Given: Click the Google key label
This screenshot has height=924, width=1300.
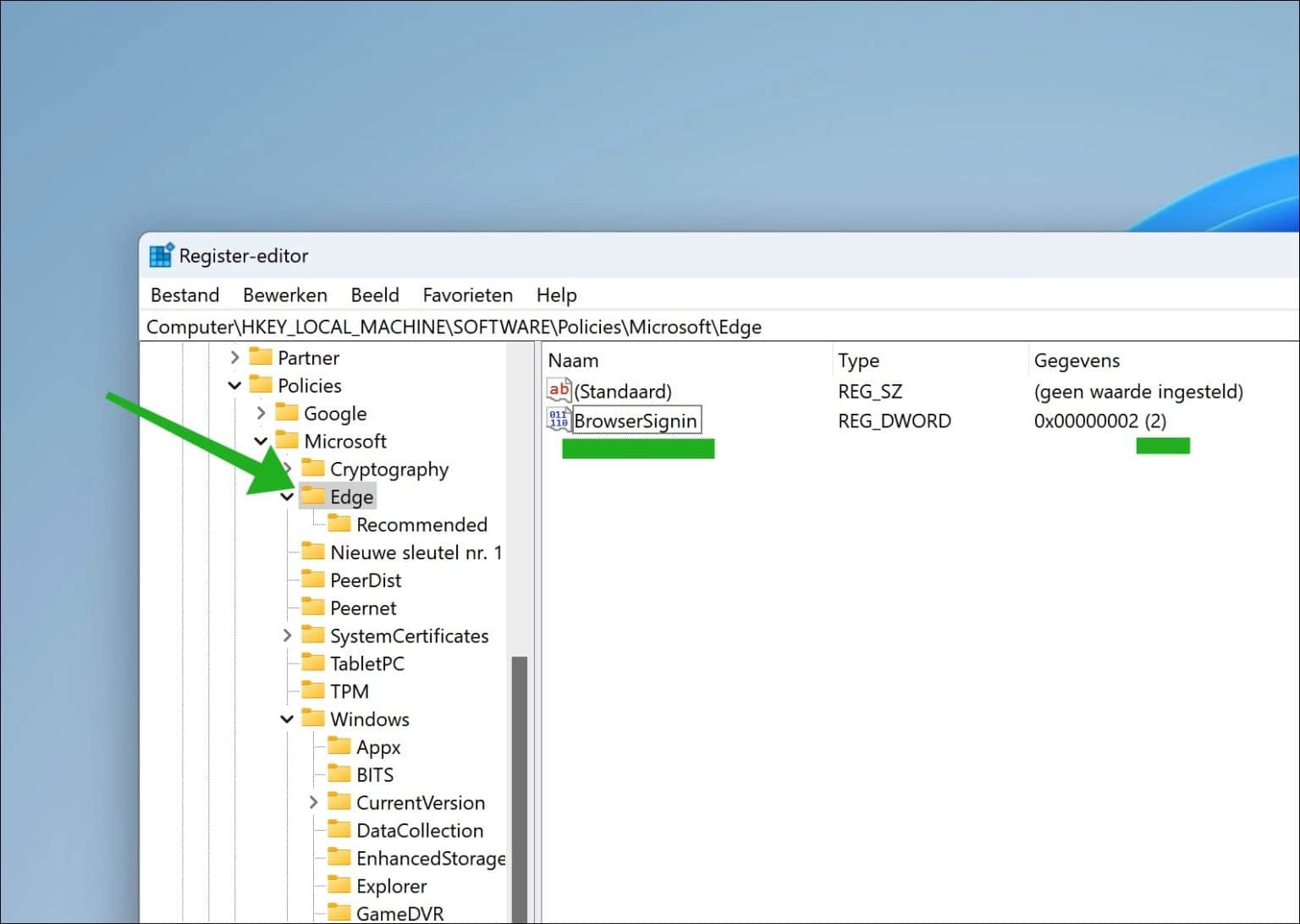Looking at the screenshot, I should coord(335,414).
